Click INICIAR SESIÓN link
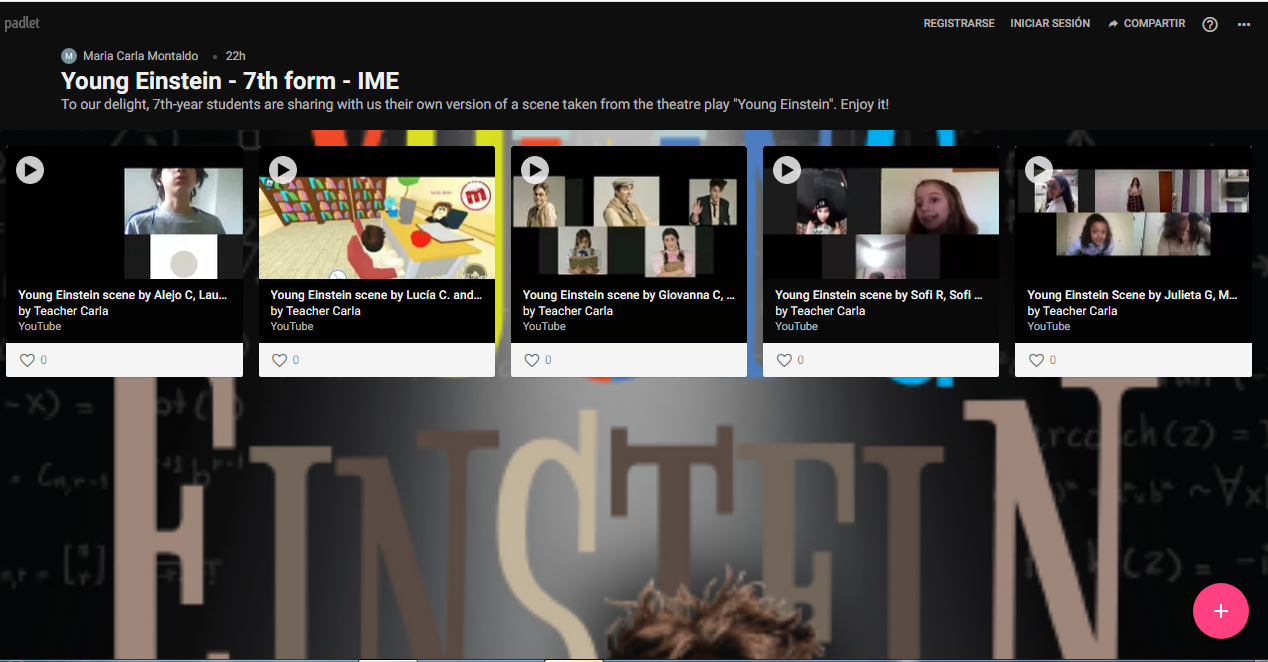Image resolution: width=1268 pixels, height=662 pixels. click(1050, 23)
